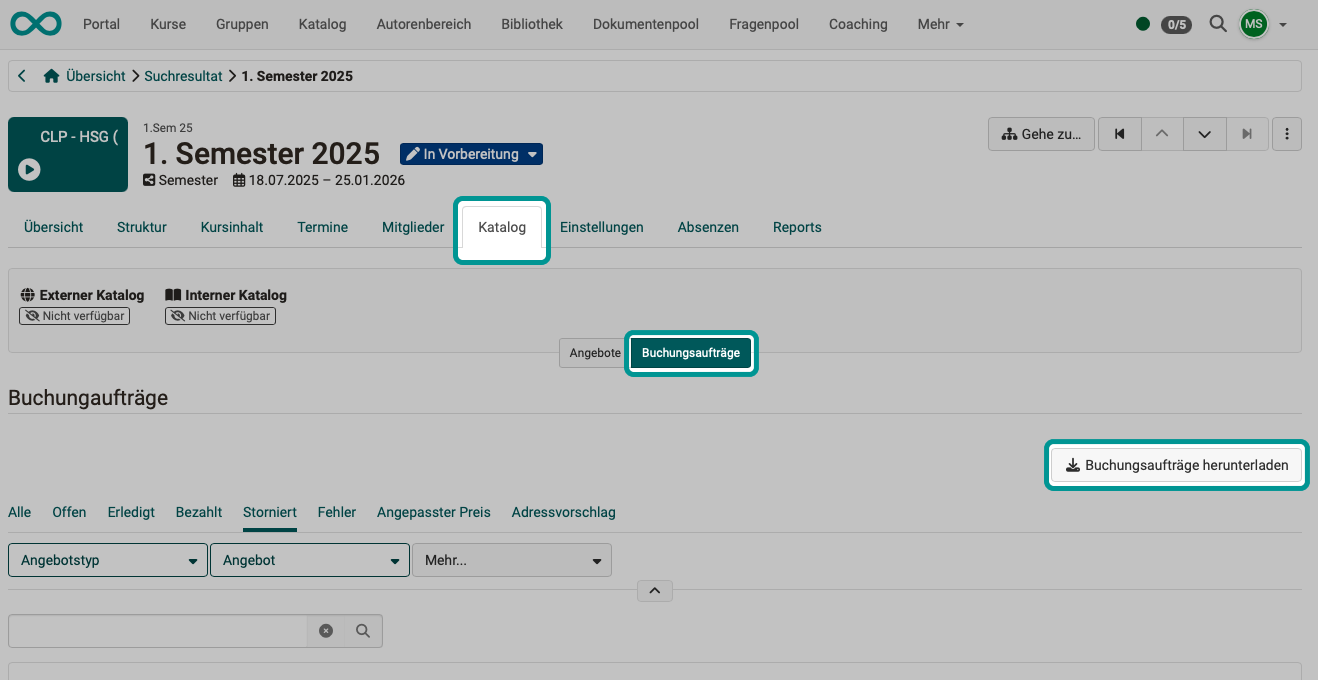Open the "Mehr..." filter dropdown
The image size is (1318, 680).
tap(512, 560)
